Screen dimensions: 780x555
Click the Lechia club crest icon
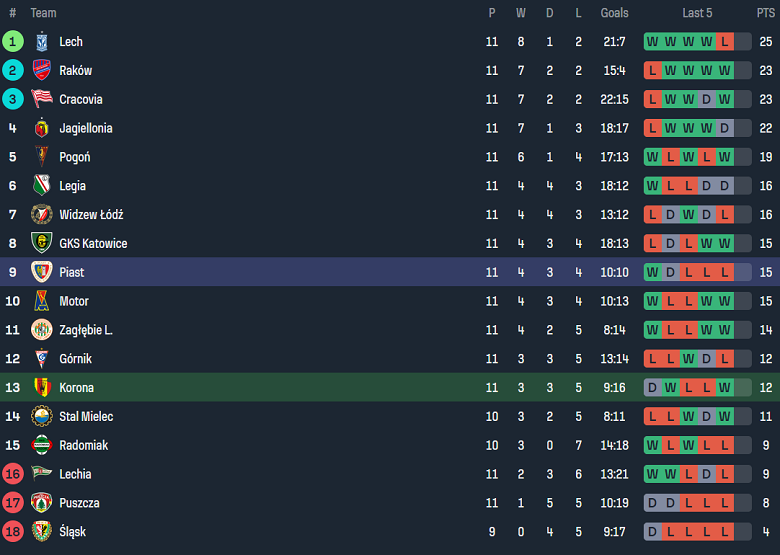tap(41, 474)
